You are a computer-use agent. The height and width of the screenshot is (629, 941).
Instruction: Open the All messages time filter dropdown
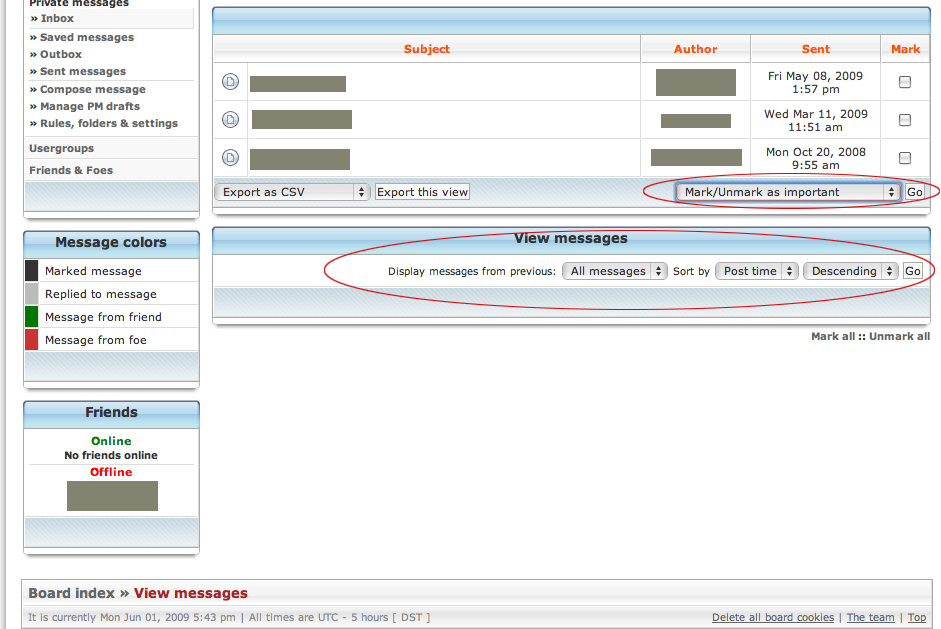614,271
